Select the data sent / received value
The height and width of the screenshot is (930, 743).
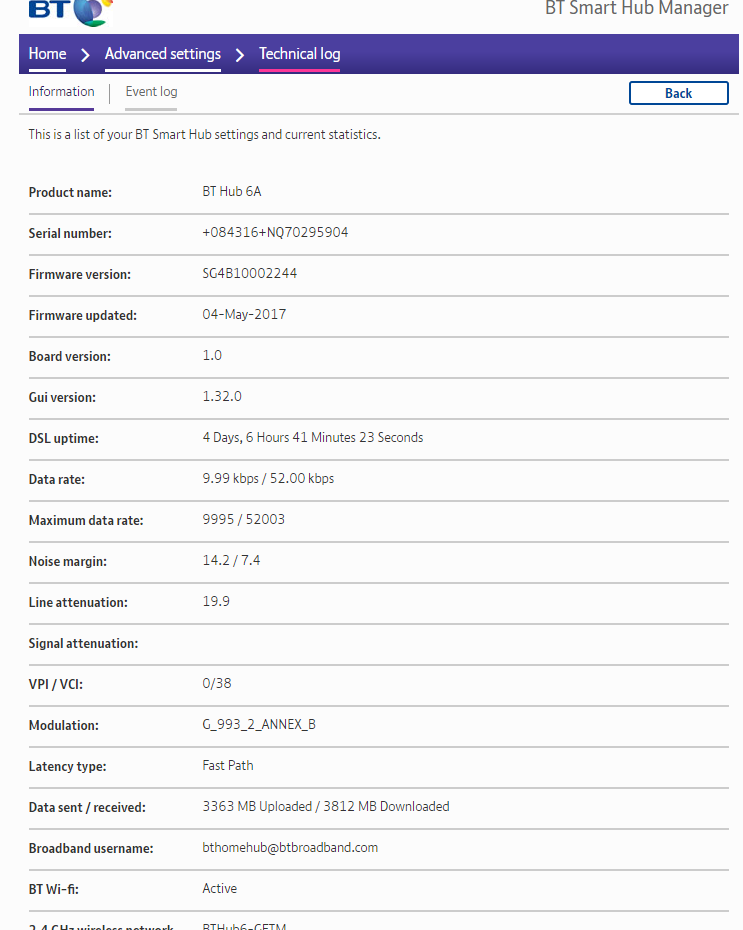point(326,807)
